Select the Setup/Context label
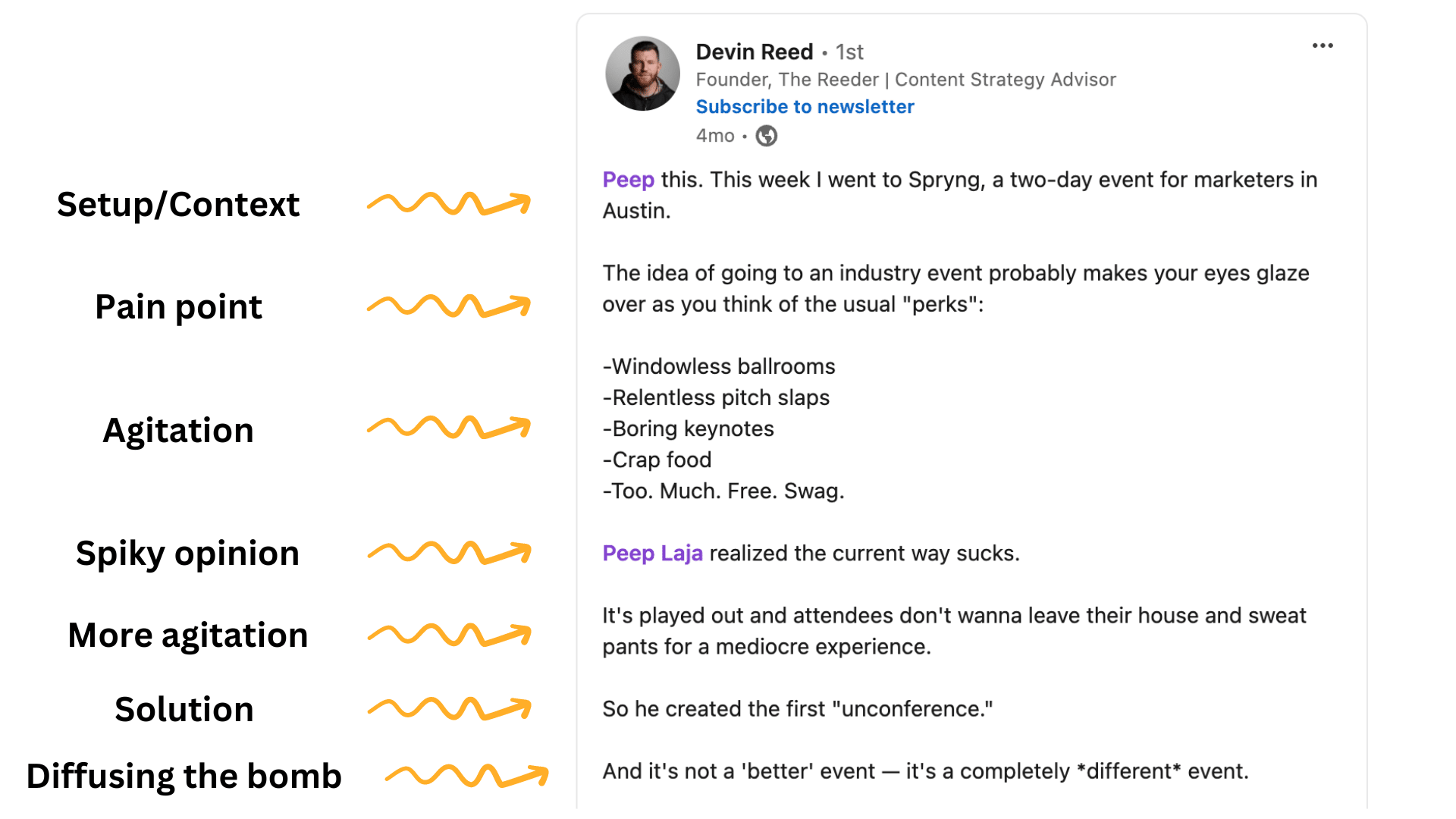Screen dimensions: 1456x819 point(178,205)
